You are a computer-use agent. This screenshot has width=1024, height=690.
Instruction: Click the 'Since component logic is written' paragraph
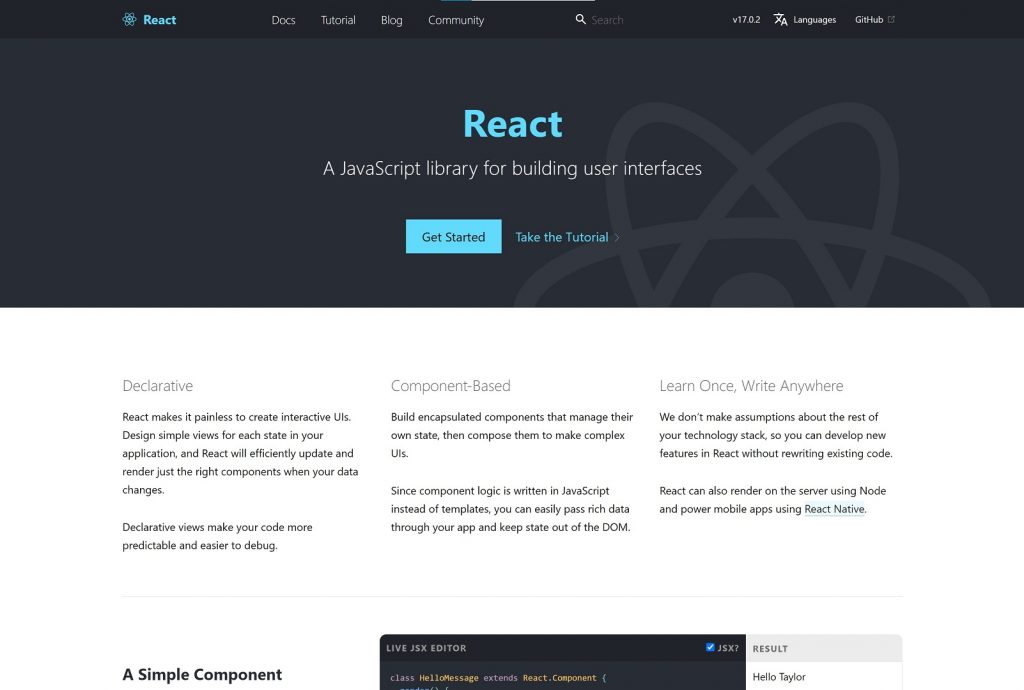coord(511,509)
